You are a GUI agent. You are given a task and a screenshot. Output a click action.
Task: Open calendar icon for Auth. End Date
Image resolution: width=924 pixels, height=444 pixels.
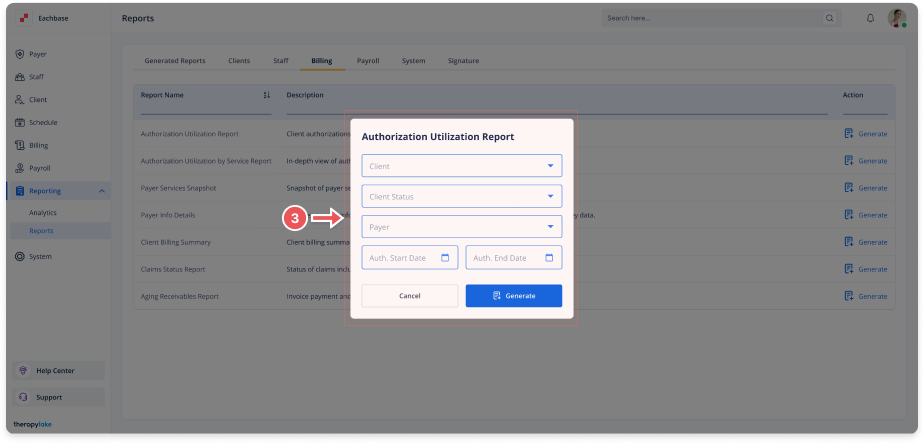coord(549,258)
